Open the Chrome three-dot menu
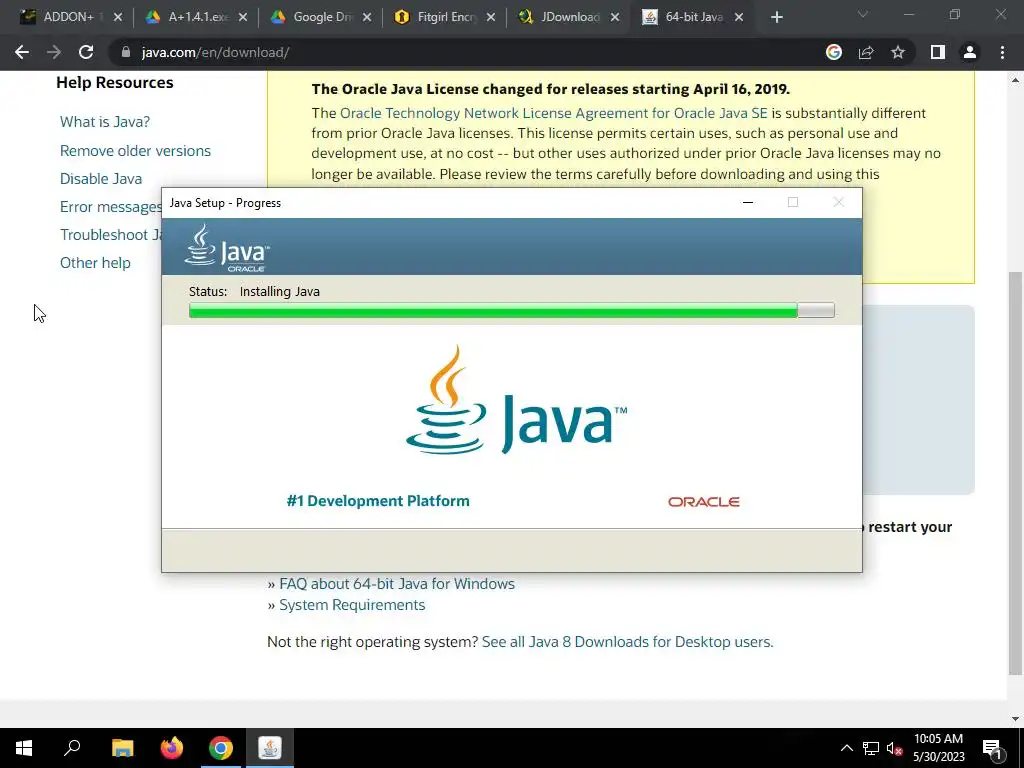Screen dimensions: 1024x768 (1002, 52)
